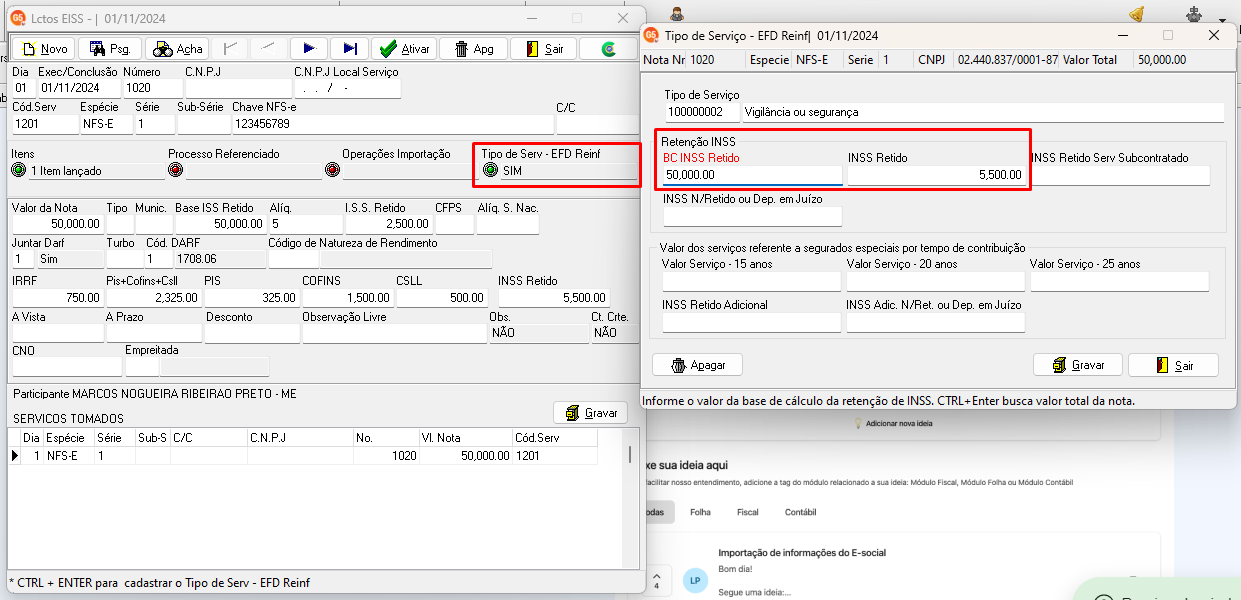Toggle the Tipo de Serv EFD Reinf indicator
Image resolution: width=1241 pixels, height=600 pixels.
click(490, 170)
